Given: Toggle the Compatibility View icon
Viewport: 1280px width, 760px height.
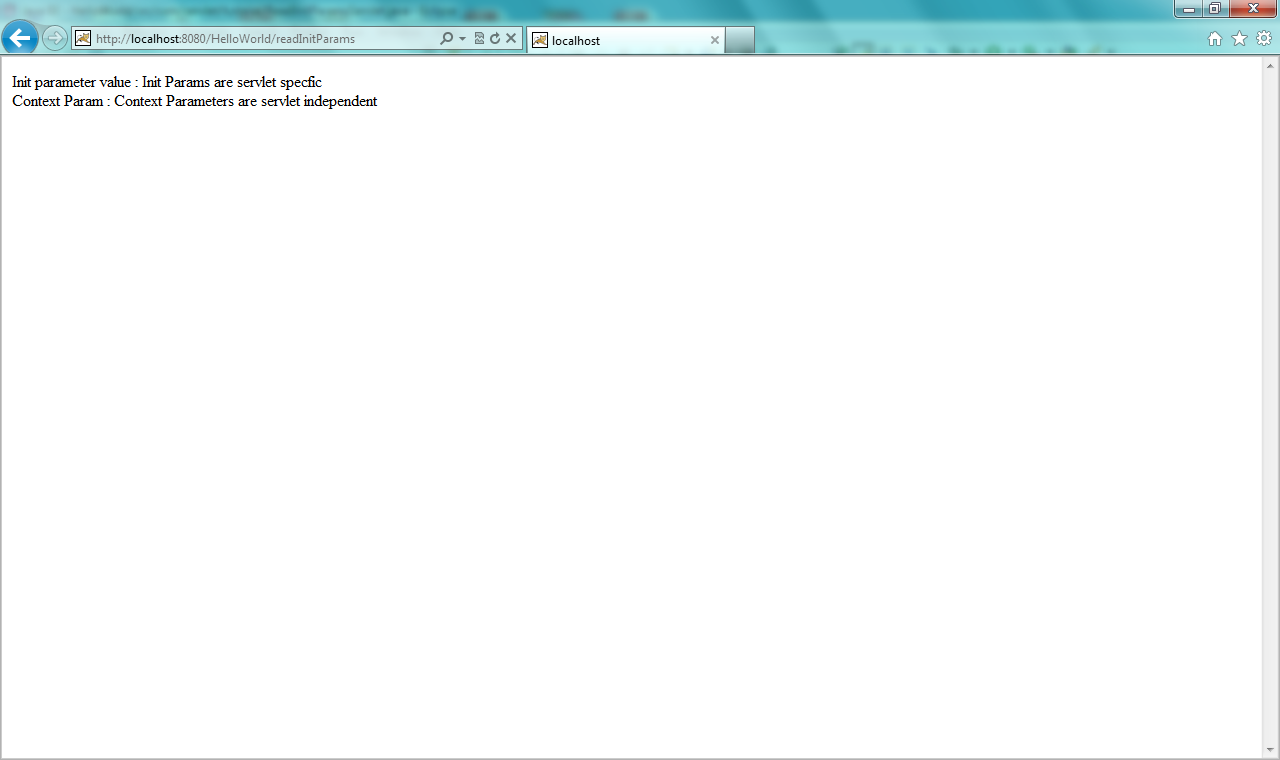Looking at the screenshot, I should pyautogui.click(x=479, y=39).
